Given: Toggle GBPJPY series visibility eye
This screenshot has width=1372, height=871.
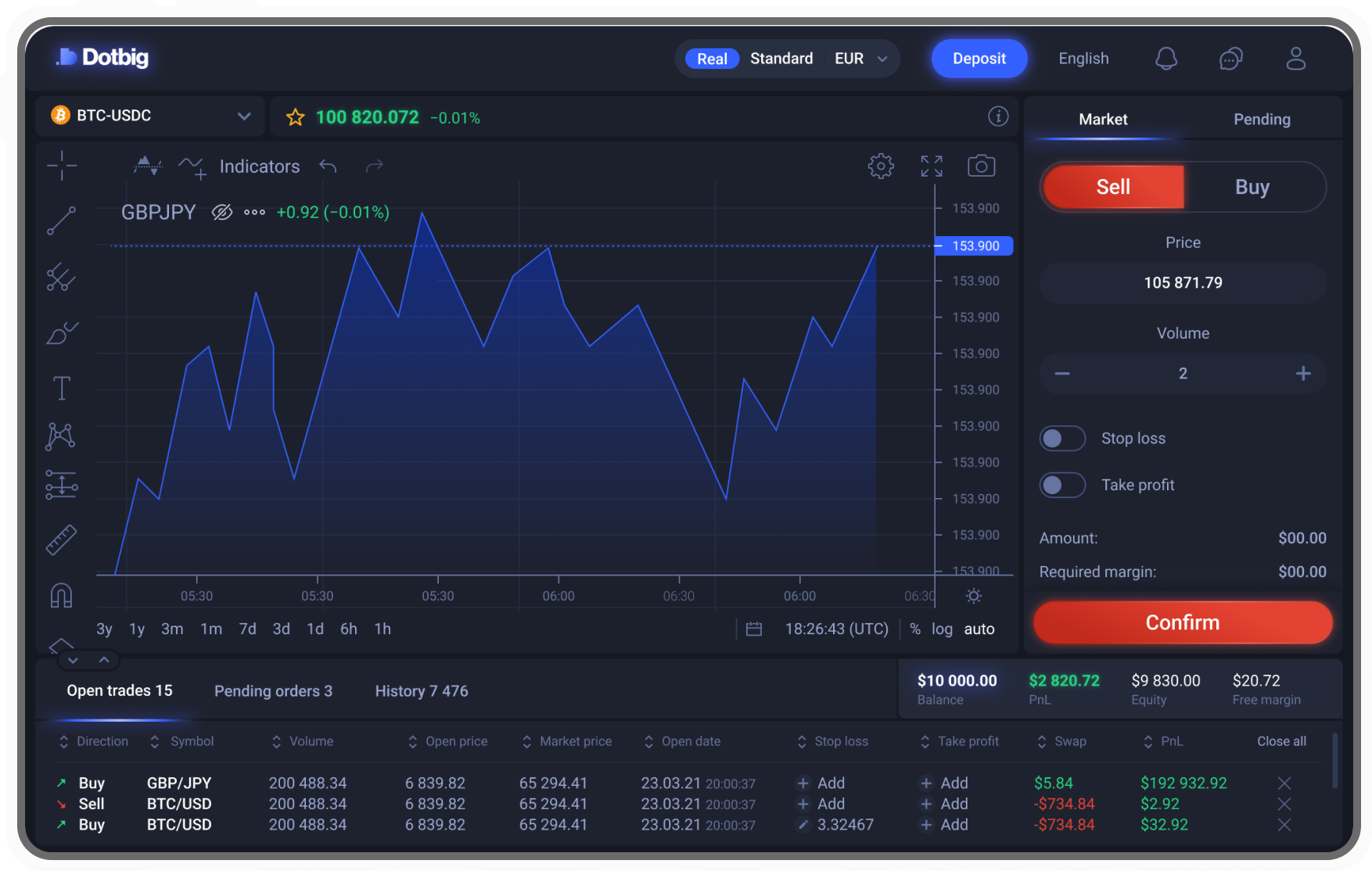Looking at the screenshot, I should 222,213.
